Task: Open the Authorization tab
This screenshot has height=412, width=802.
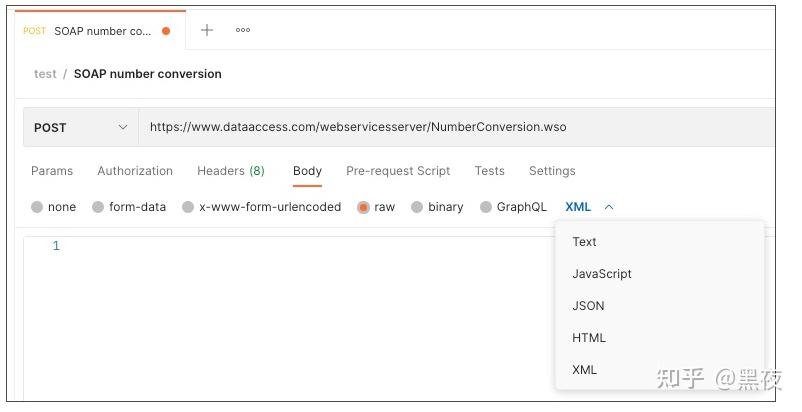Action: 135,171
